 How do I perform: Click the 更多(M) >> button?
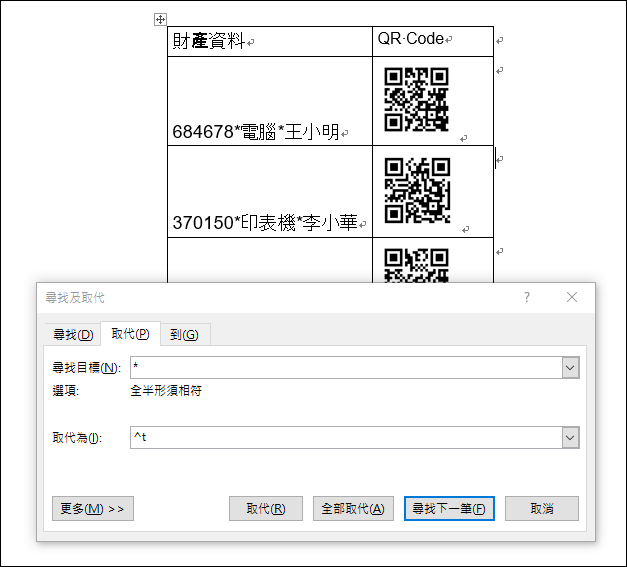(93, 509)
